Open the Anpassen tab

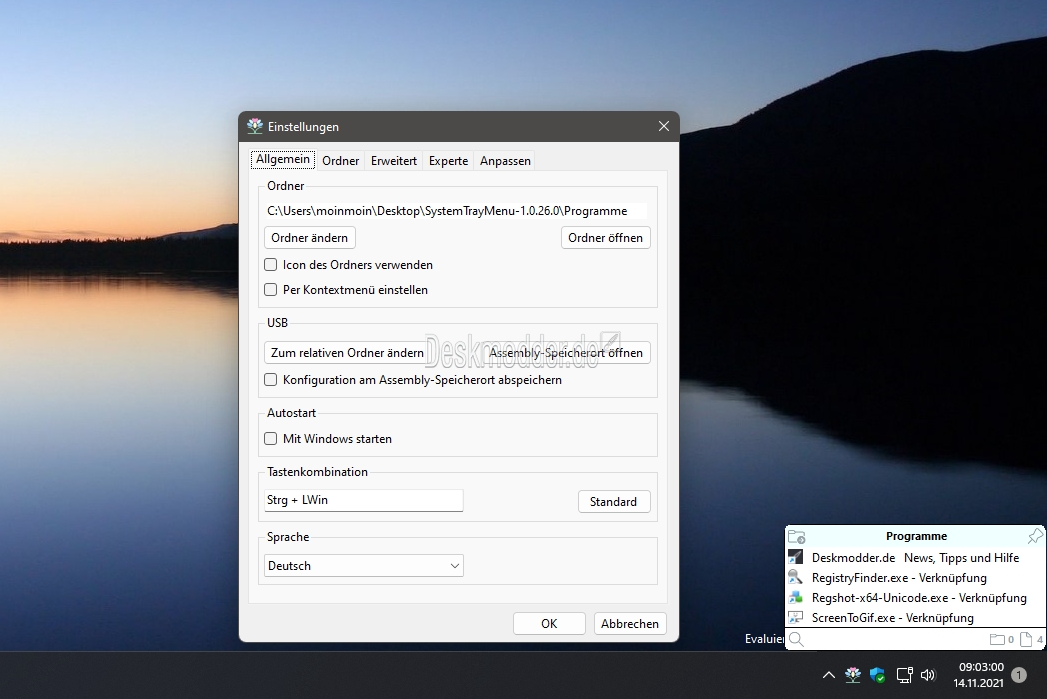(505, 161)
